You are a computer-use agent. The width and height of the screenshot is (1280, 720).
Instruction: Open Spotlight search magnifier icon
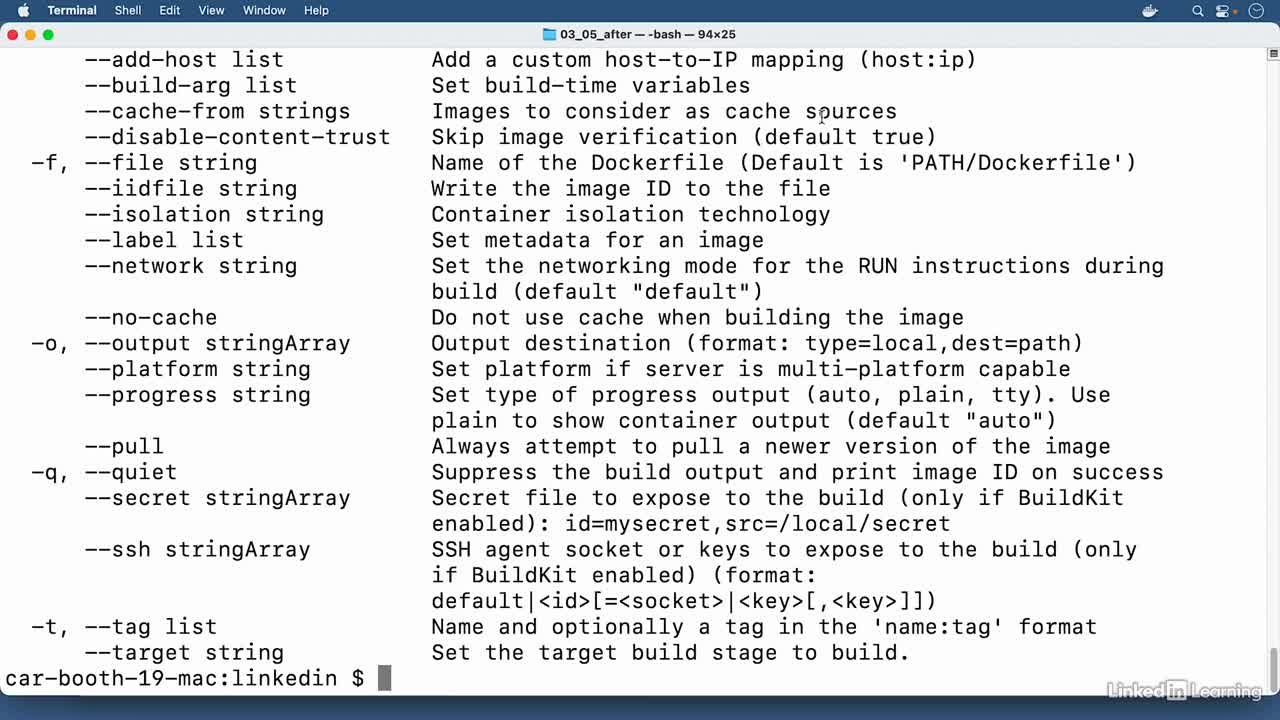point(1197,11)
